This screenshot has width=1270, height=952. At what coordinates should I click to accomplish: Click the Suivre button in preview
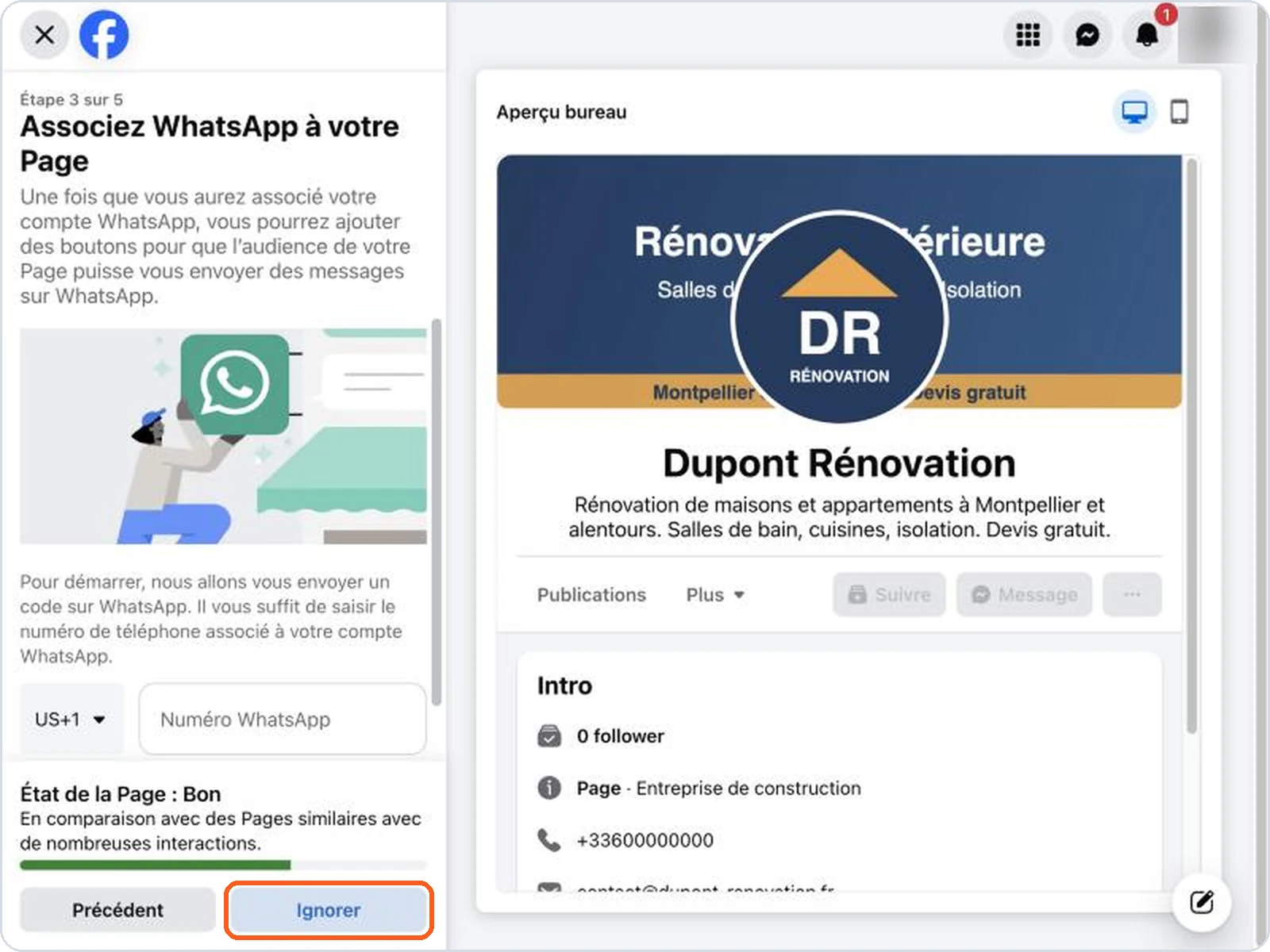(889, 594)
